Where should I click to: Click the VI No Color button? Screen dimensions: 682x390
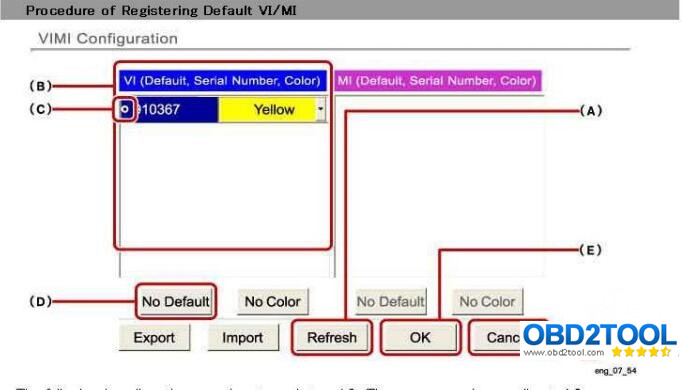click(x=273, y=301)
